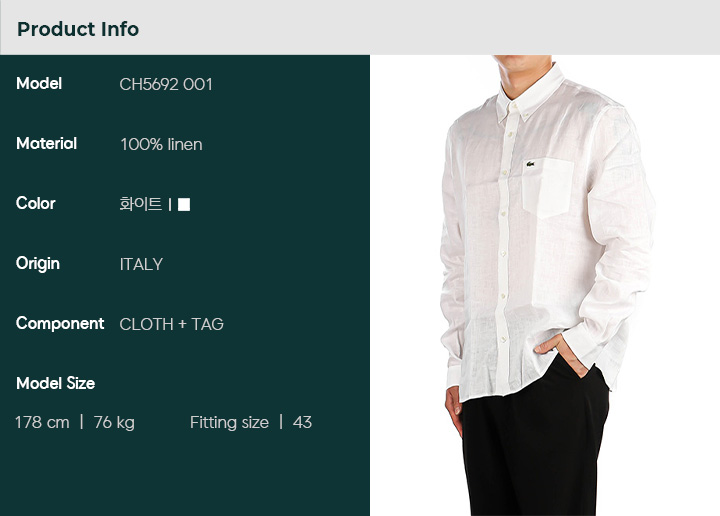720x516 pixels.
Task: Click the 76 kg weight value
Action: point(114,423)
